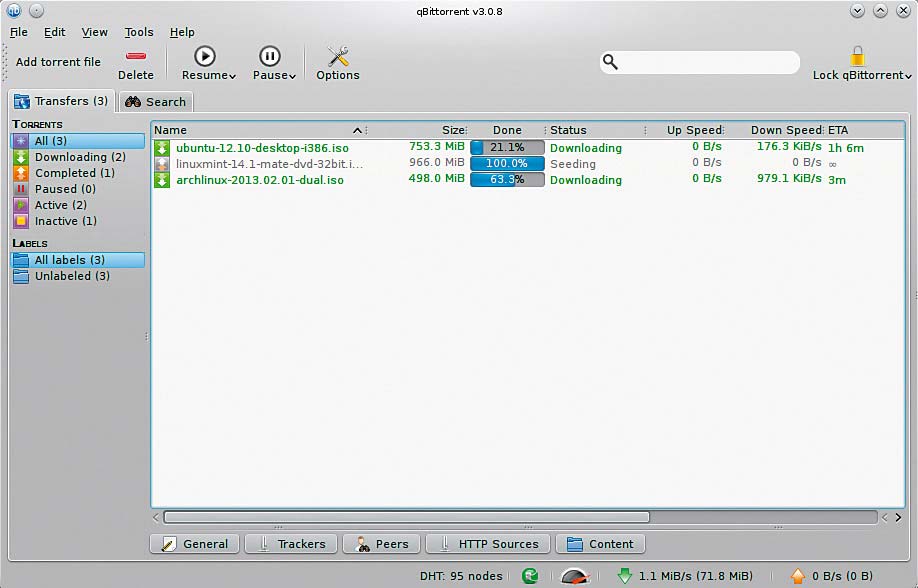Switch to the Search tab
This screenshot has height=588, width=918.
(156, 102)
